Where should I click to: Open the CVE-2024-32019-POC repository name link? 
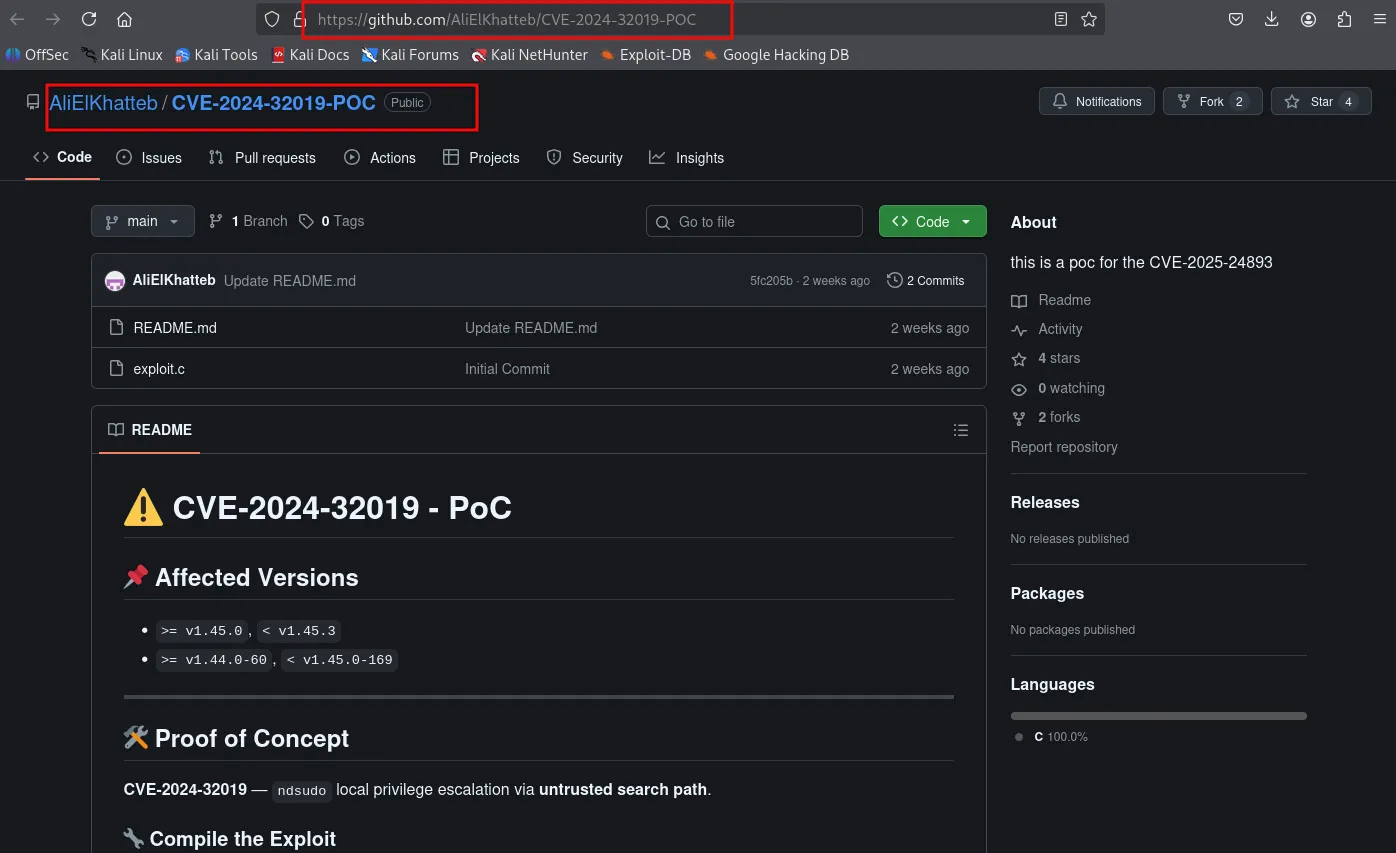[x=274, y=102]
